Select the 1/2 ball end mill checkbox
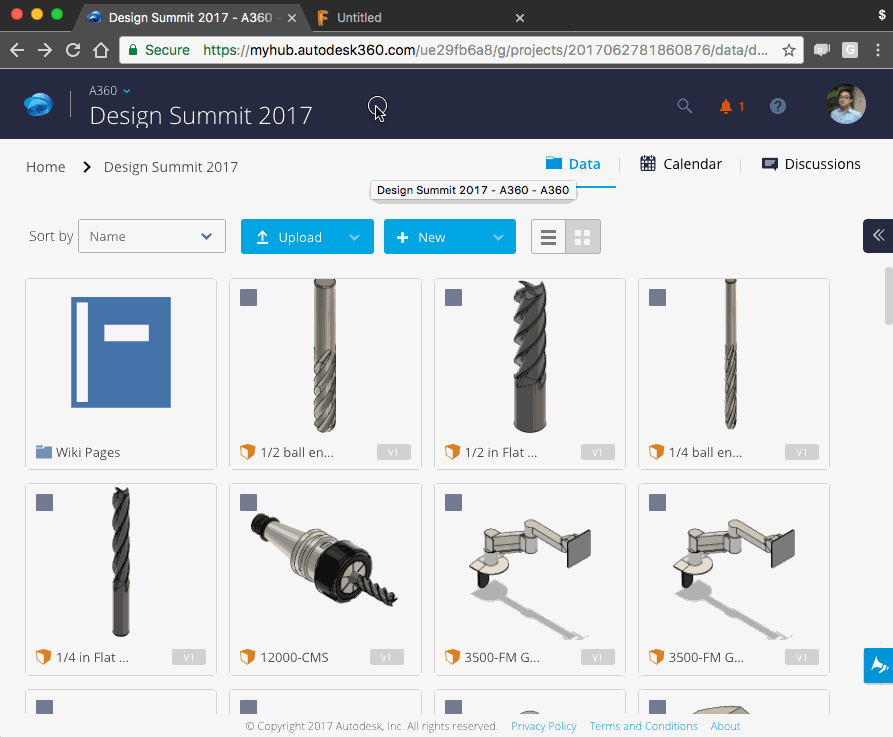This screenshot has width=893, height=737. [249, 297]
